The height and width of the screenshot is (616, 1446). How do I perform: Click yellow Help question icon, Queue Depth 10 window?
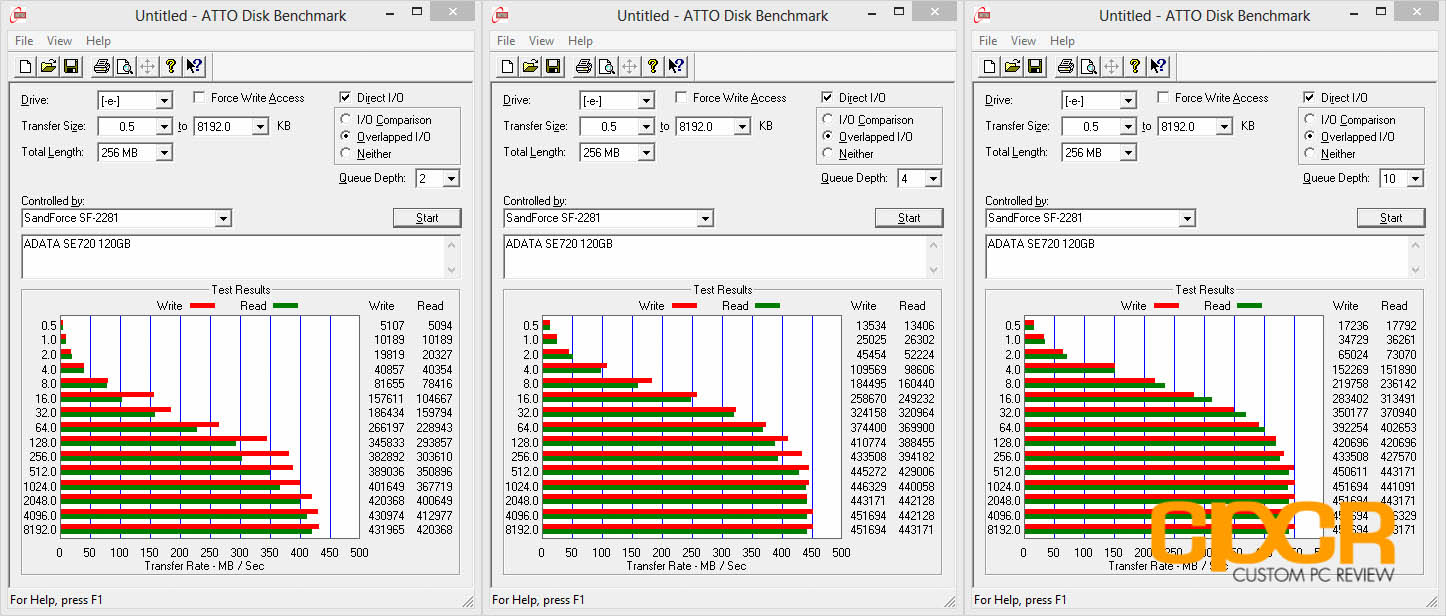pos(1135,66)
